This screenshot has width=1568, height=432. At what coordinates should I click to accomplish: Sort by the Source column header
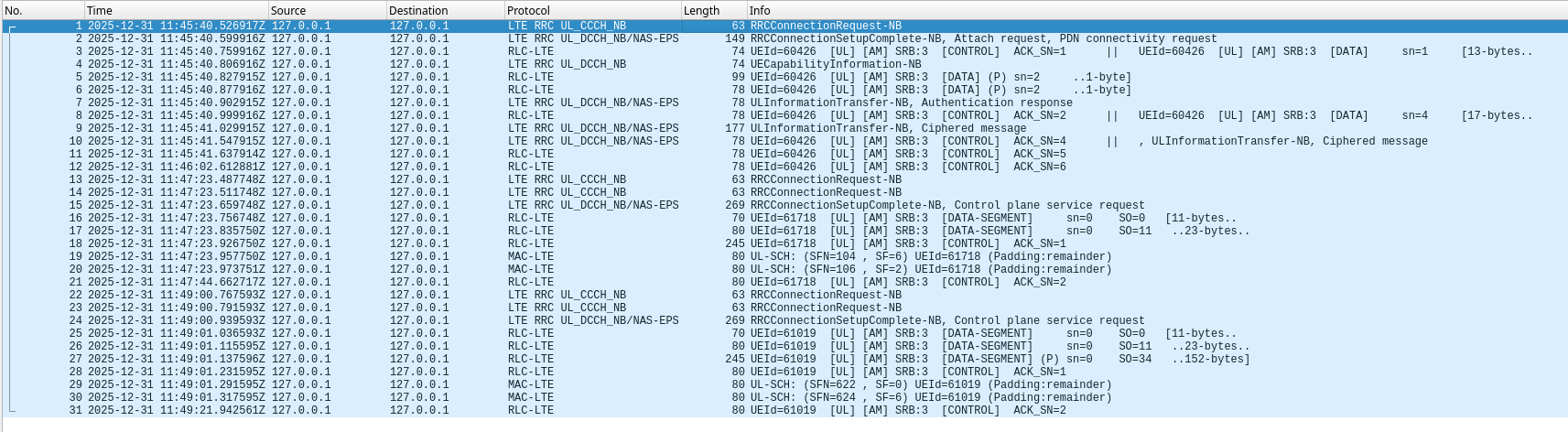point(325,10)
